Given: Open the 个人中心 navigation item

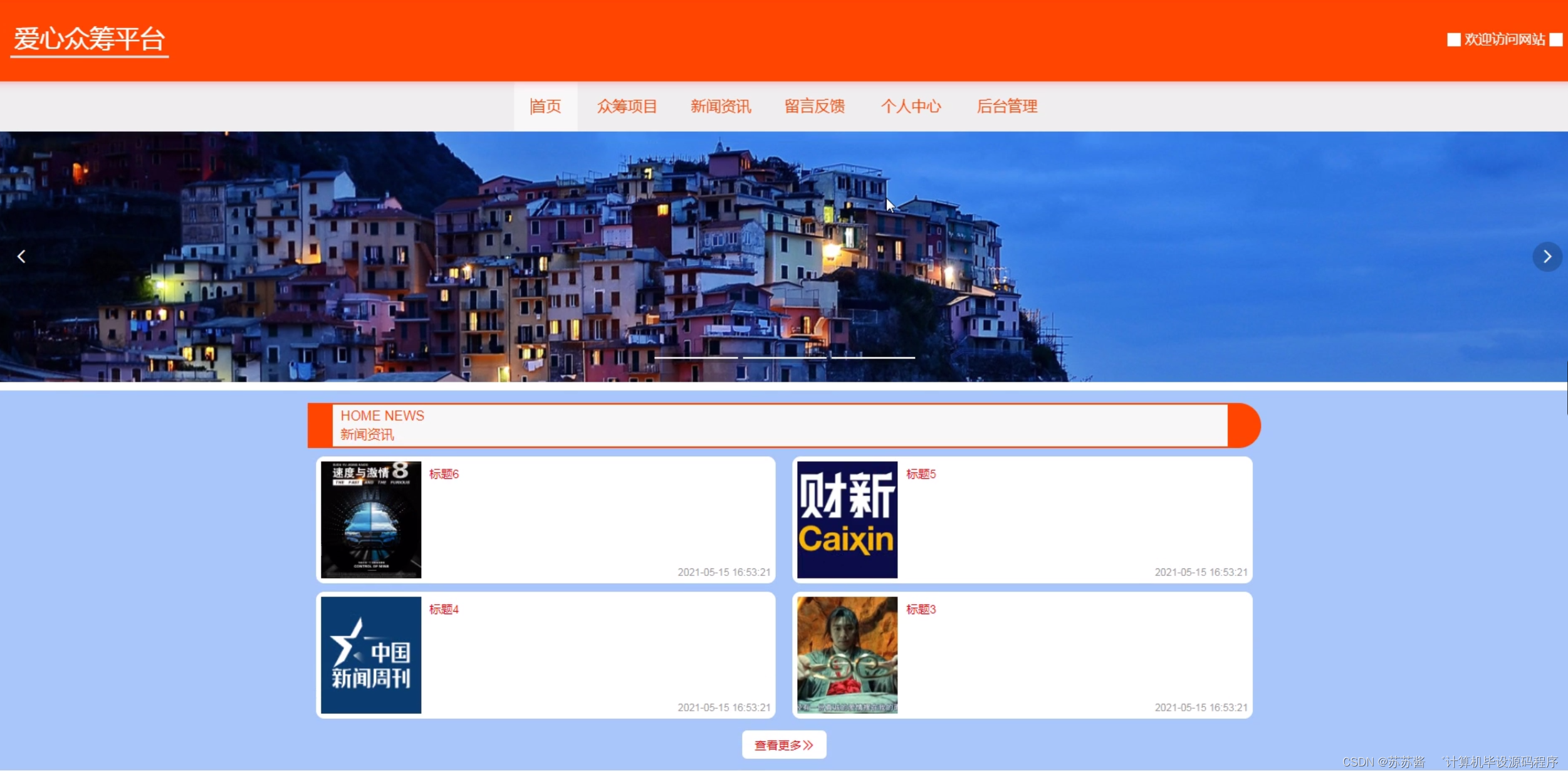Looking at the screenshot, I should pyautogui.click(x=911, y=107).
